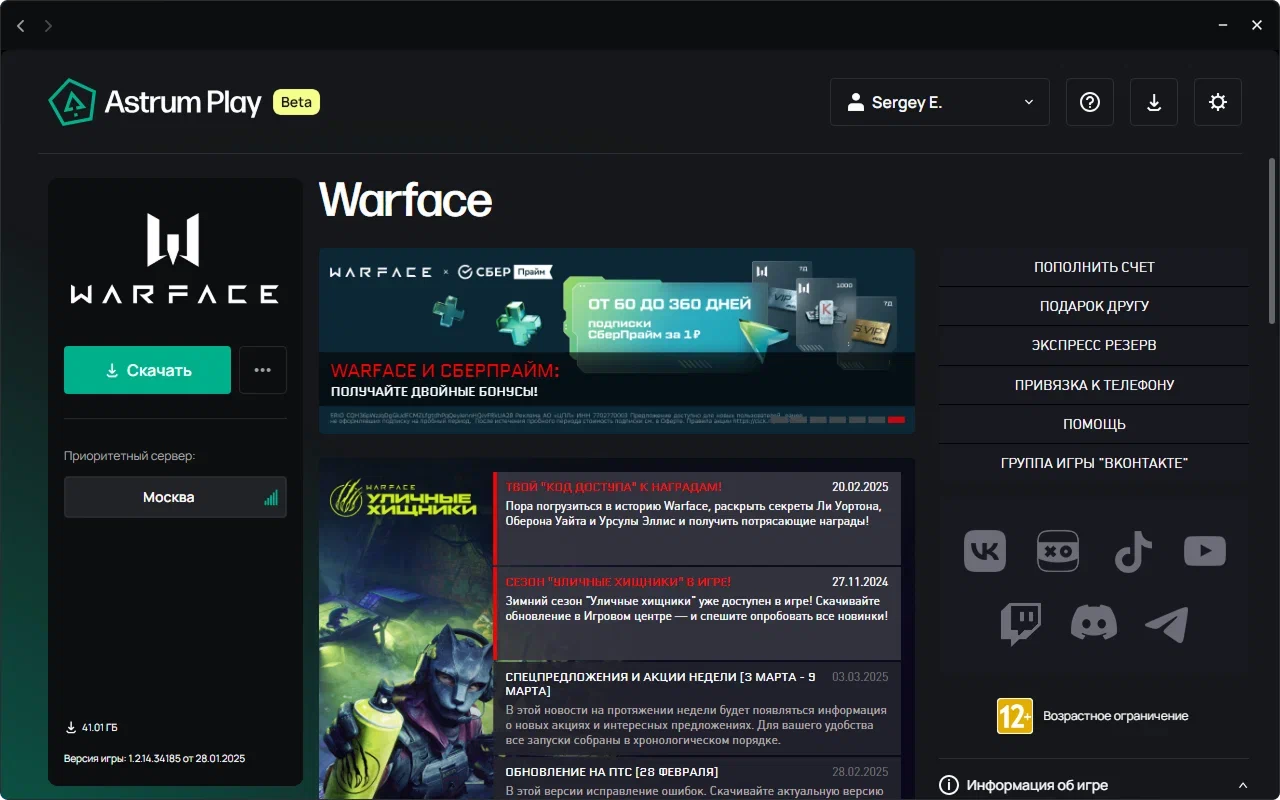Click the downloads icon in the header
Image resolution: width=1280 pixels, height=800 pixels.
pyautogui.click(x=1153, y=101)
